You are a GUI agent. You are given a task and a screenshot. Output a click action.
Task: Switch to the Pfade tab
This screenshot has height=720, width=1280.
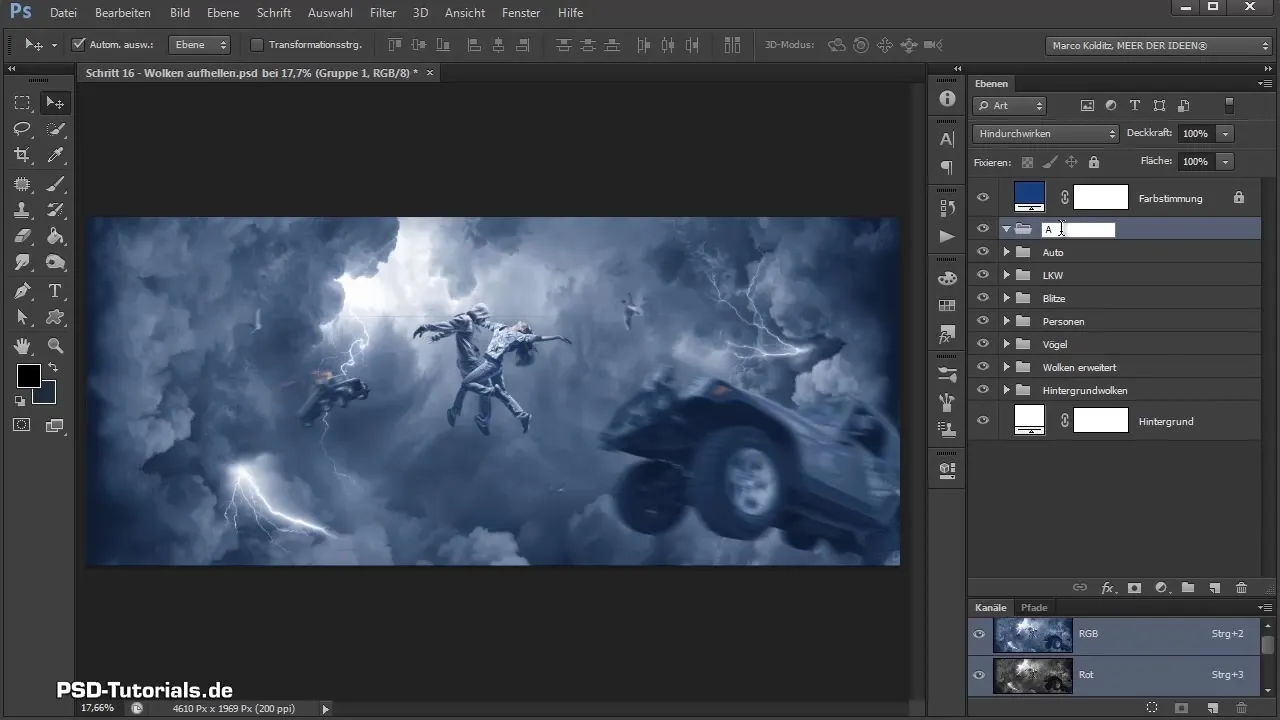click(1034, 607)
